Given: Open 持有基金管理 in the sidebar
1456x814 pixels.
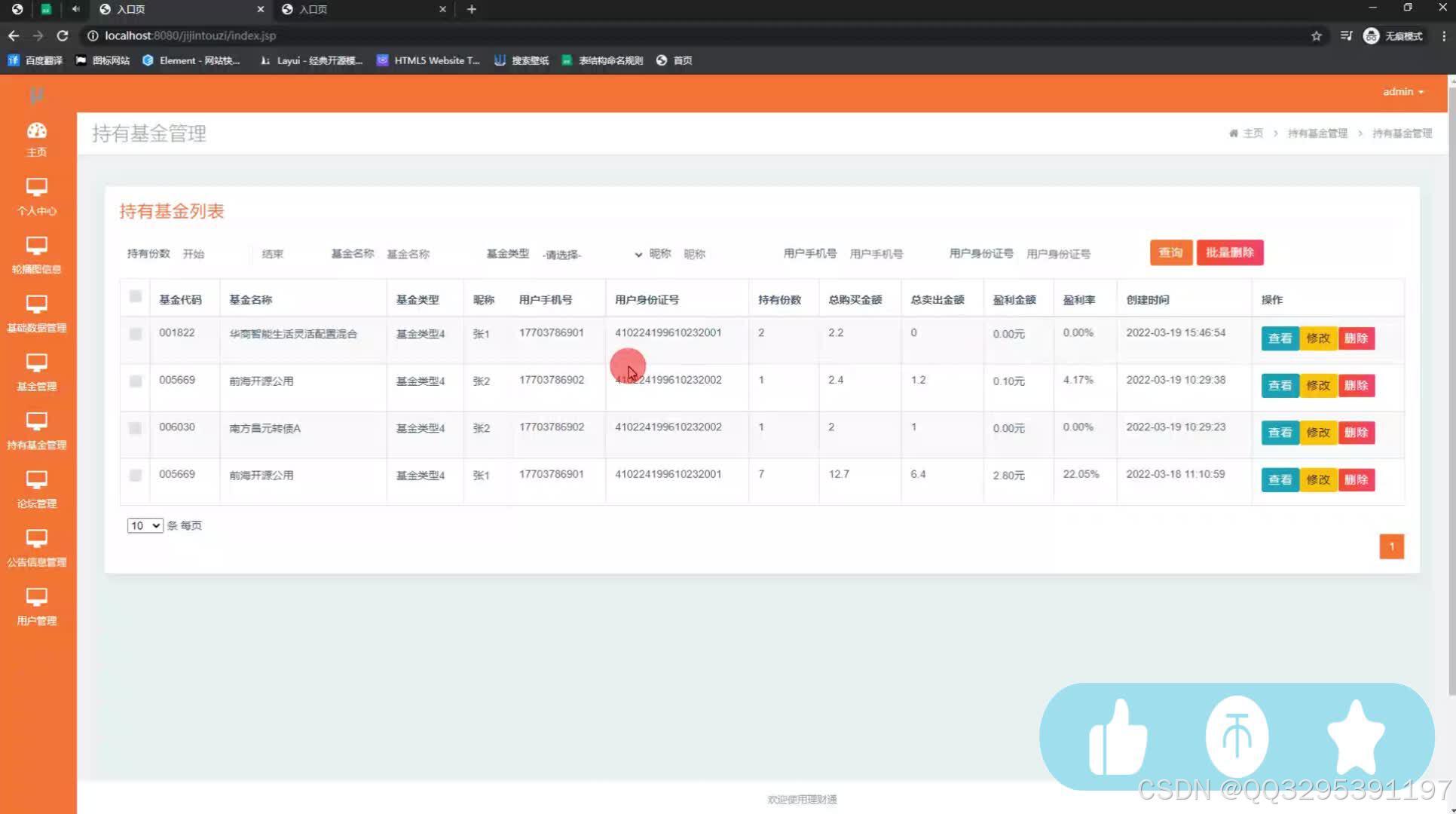Looking at the screenshot, I should [37, 432].
